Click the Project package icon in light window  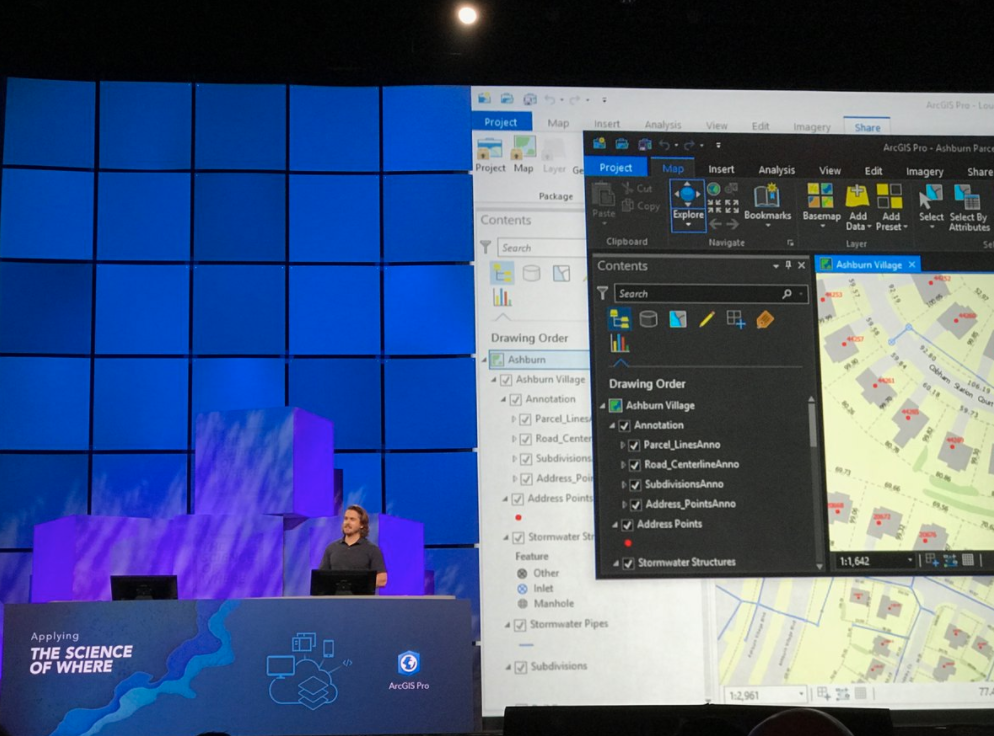[x=490, y=154]
